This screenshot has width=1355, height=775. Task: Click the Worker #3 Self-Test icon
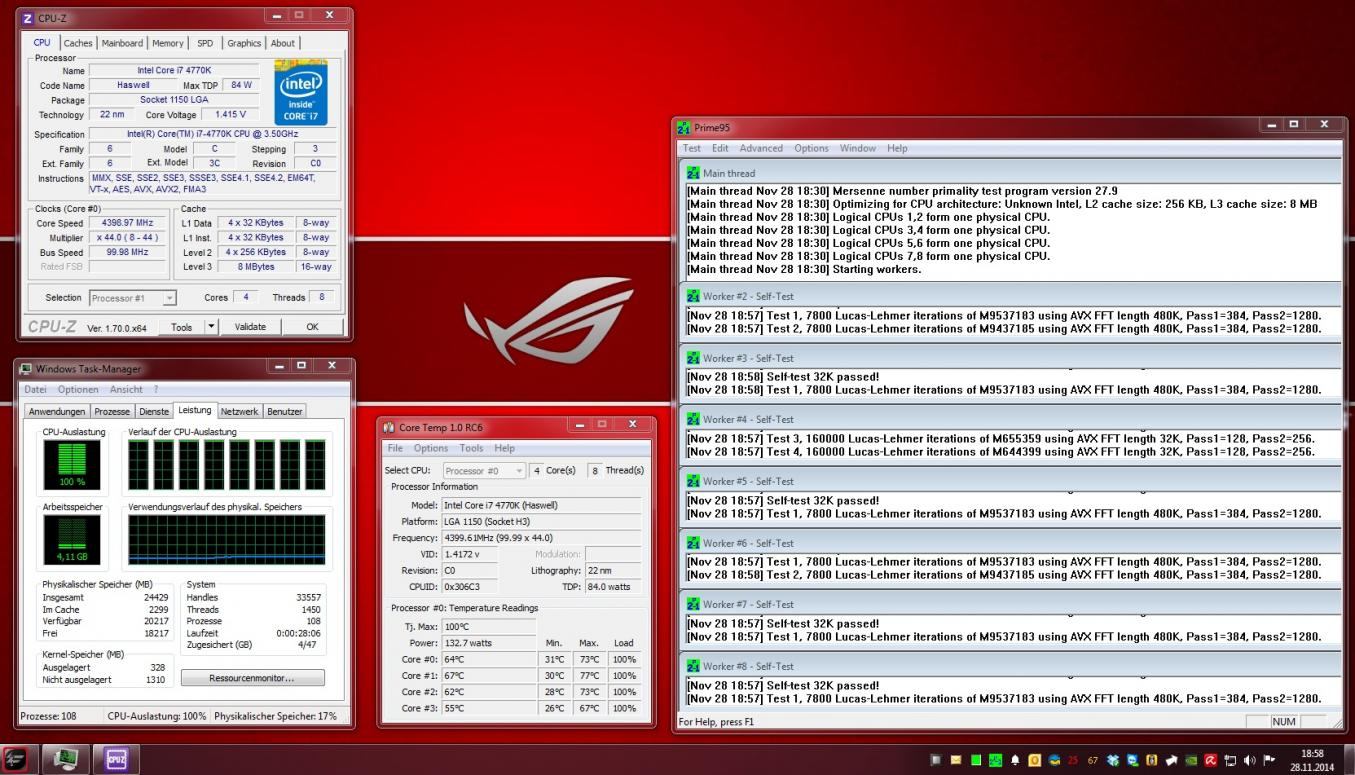(x=694, y=358)
